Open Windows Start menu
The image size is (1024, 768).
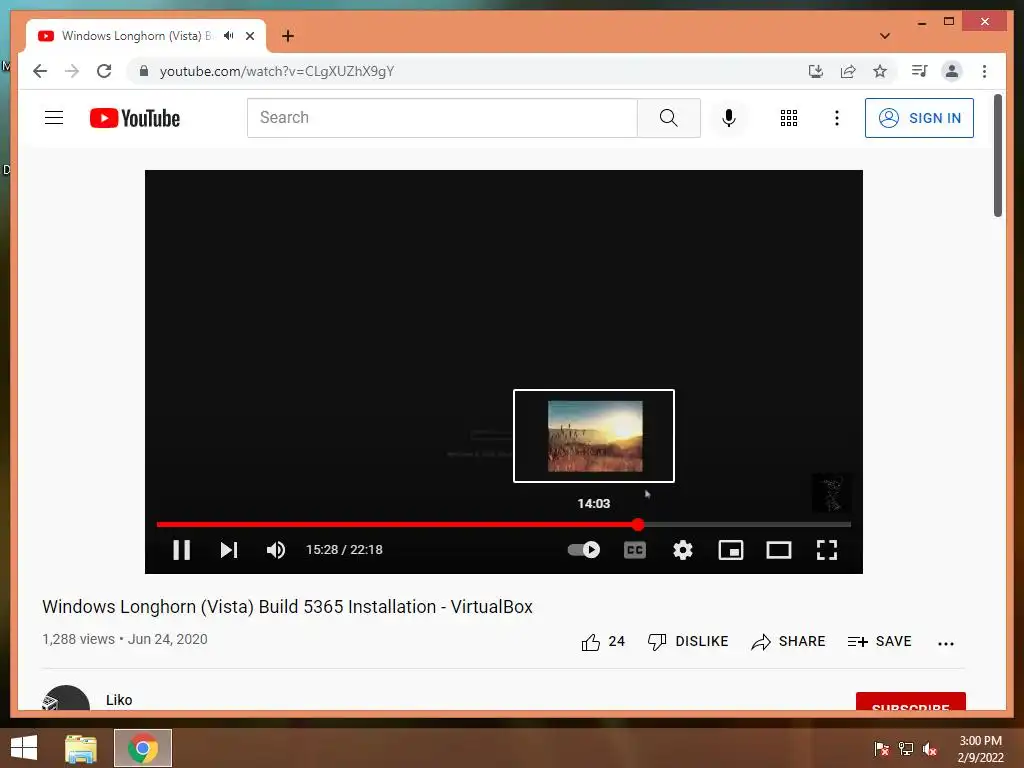tap(24, 748)
